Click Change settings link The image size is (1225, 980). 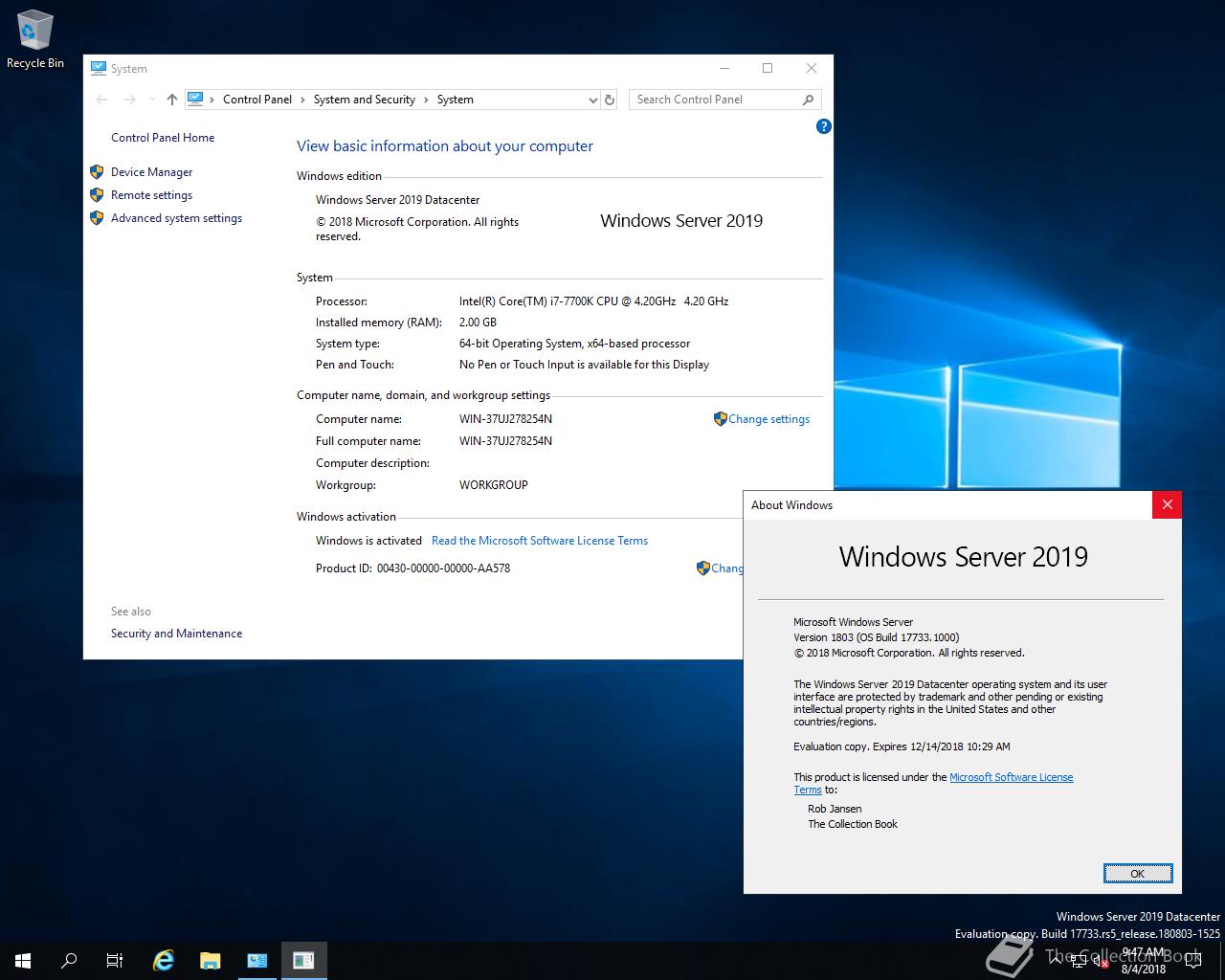tap(768, 419)
